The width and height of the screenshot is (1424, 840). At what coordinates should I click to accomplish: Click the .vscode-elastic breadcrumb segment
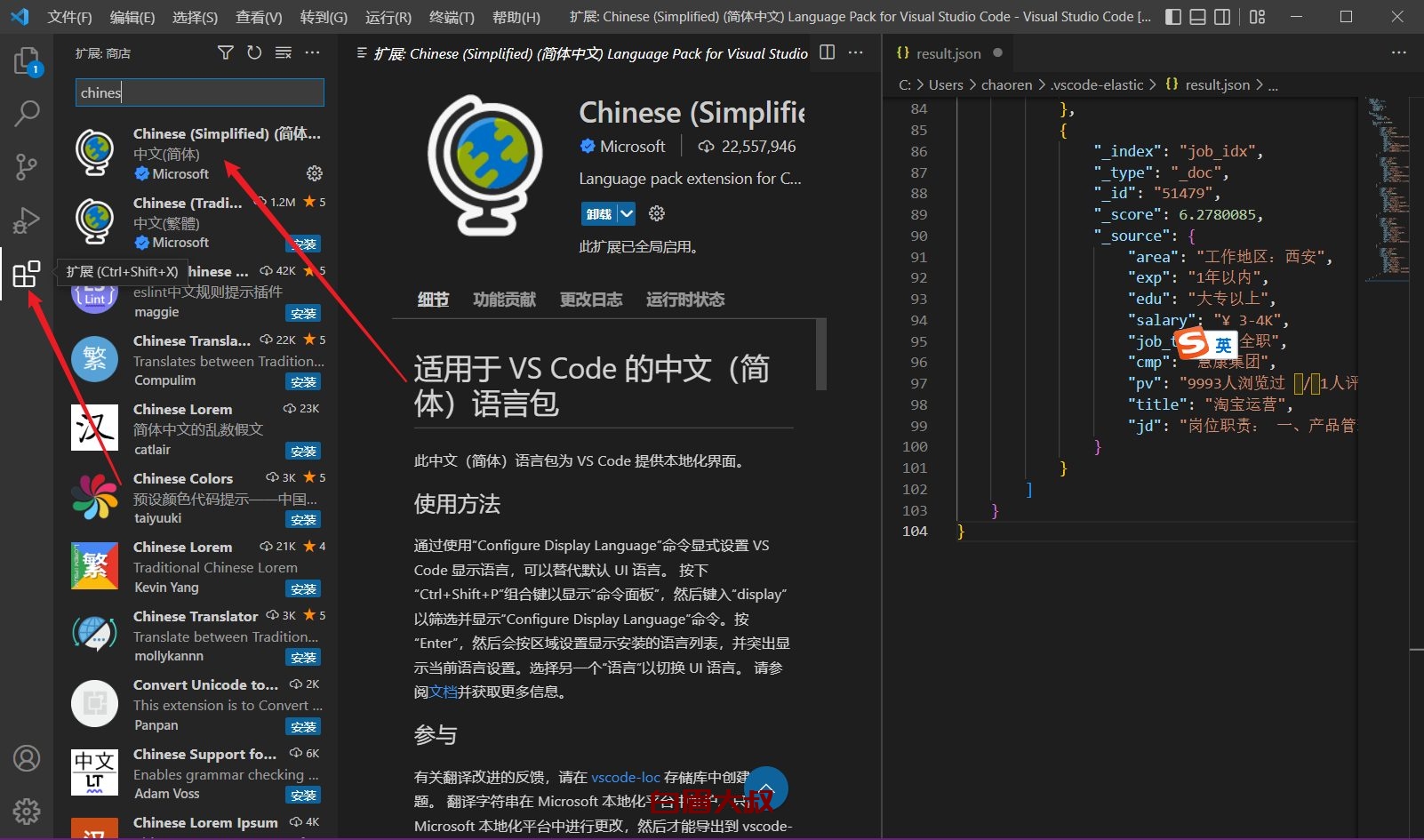coord(1097,85)
